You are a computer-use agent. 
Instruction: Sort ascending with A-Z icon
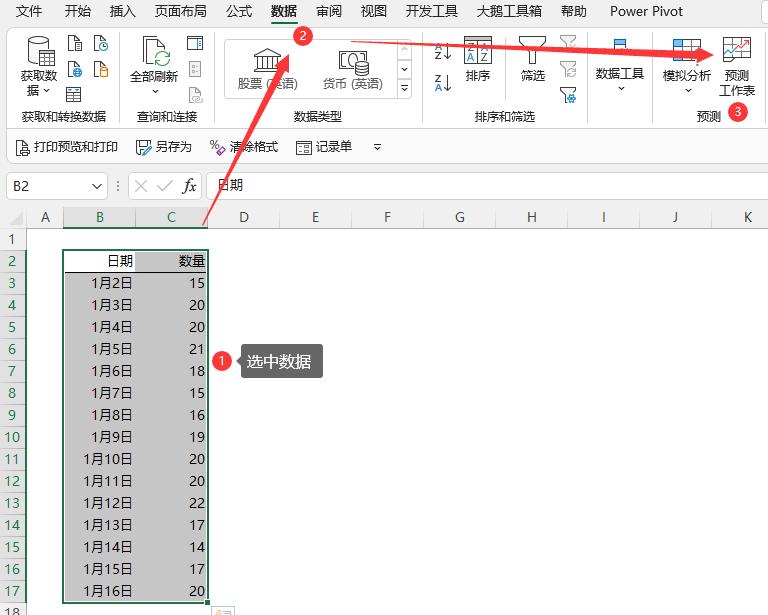(x=442, y=51)
